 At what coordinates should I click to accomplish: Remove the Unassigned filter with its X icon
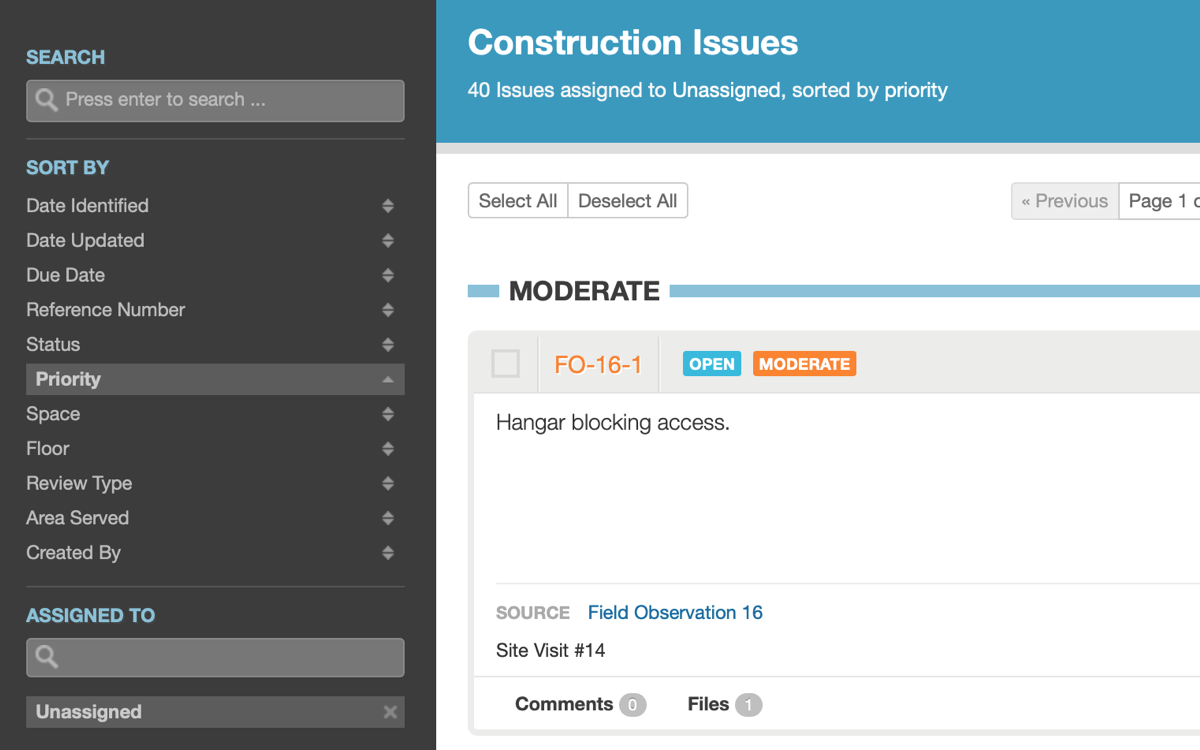click(x=390, y=712)
